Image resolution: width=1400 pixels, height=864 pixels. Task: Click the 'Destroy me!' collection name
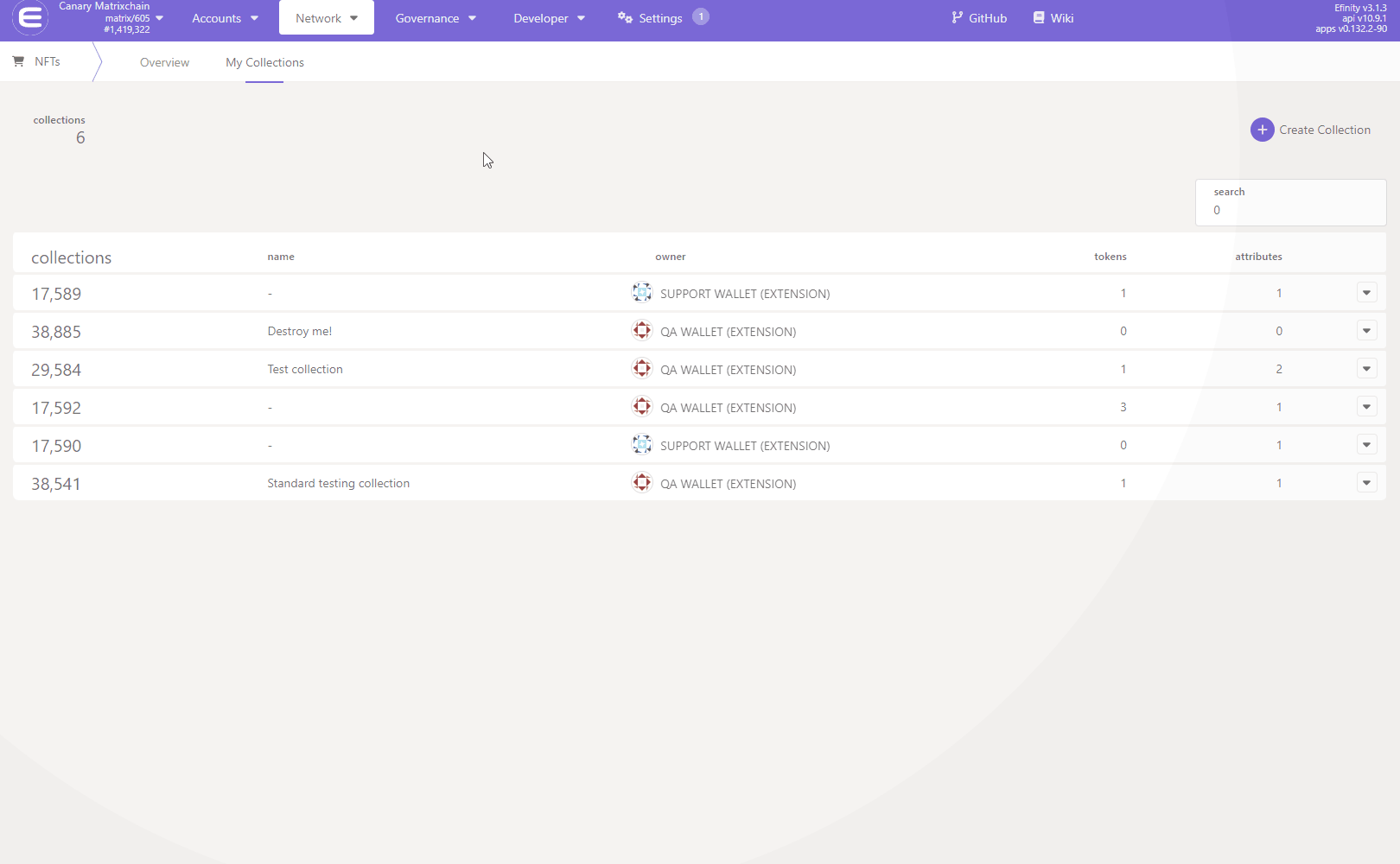point(300,331)
